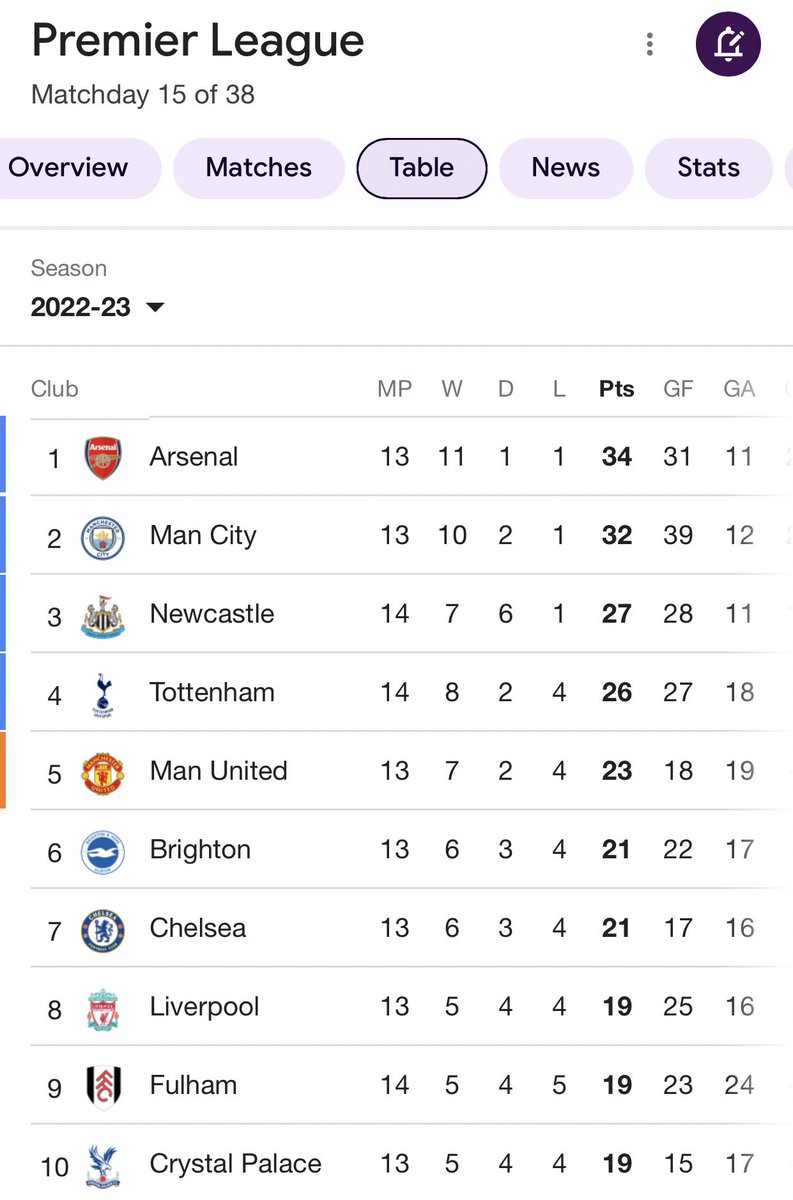Click the Brighton club crest

pos(103,851)
